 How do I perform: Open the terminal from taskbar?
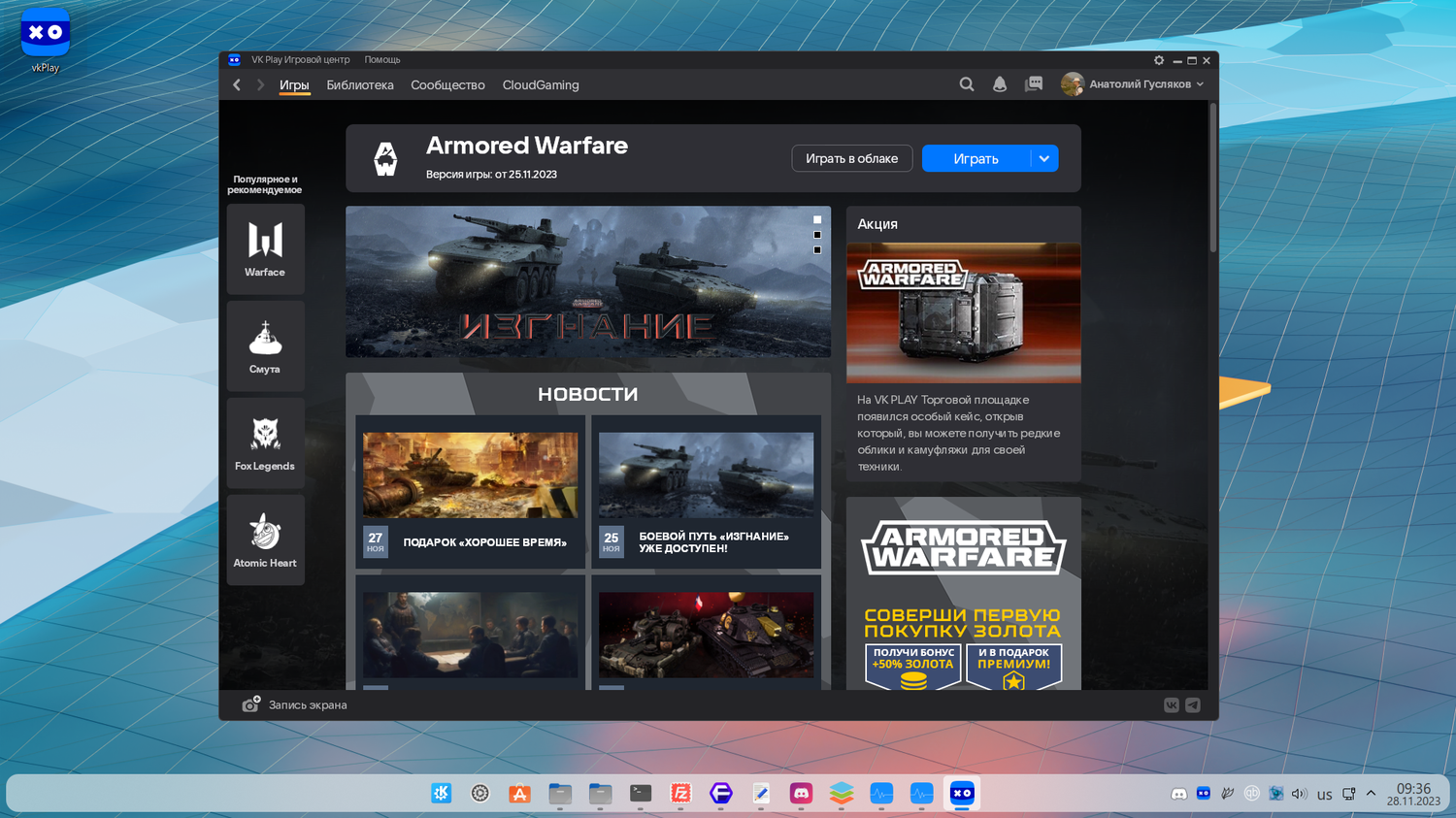coord(641,794)
